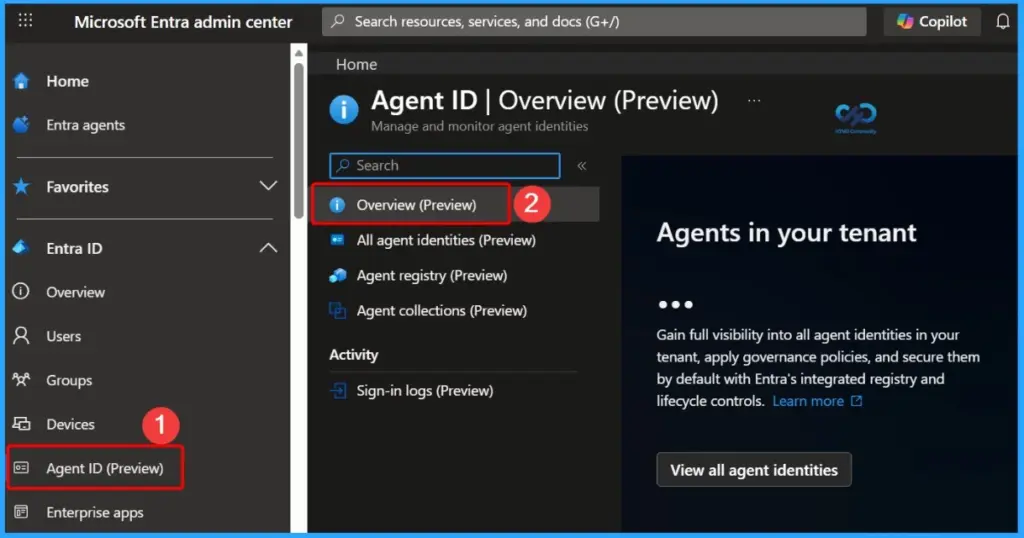The width and height of the screenshot is (1024, 538).
Task: Open Enterprise apps in sidebar
Action: pos(95,513)
